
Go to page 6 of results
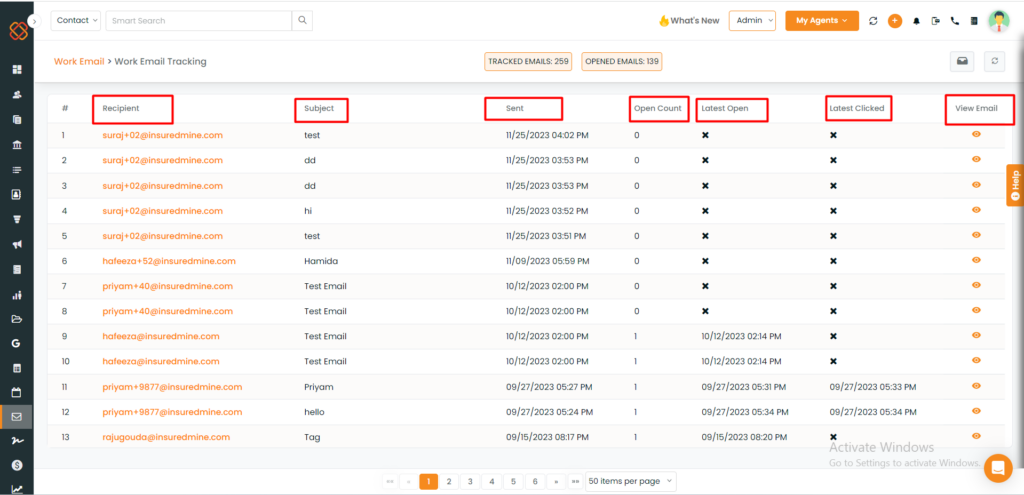pyautogui.click(x=535, y=481)
